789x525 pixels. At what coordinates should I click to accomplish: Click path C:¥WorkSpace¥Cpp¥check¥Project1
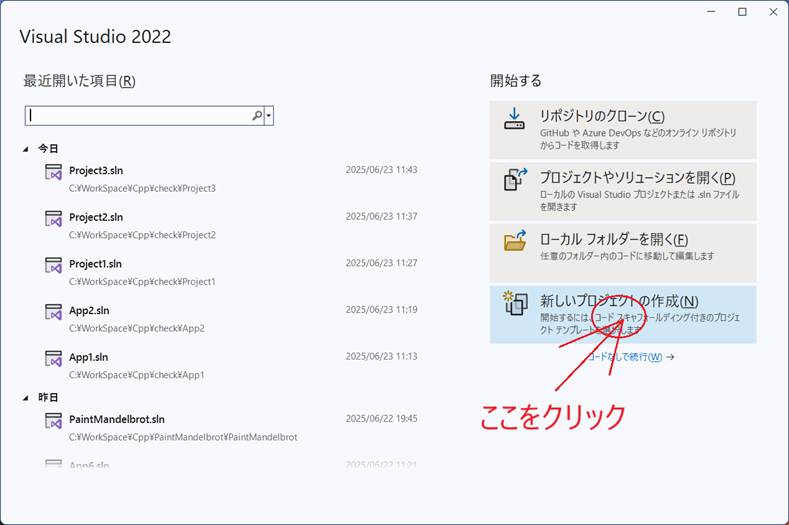click(142, 281)
